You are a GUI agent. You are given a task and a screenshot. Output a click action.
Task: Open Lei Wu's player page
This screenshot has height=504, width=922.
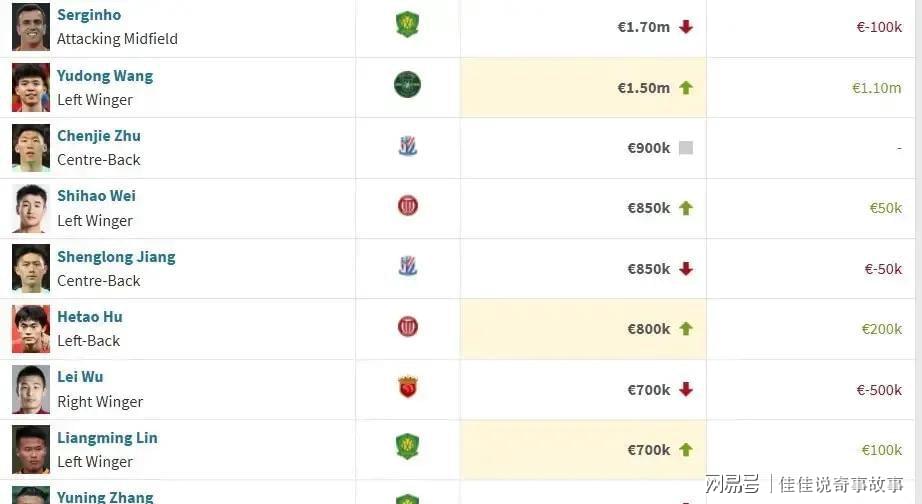click(80, 376)
